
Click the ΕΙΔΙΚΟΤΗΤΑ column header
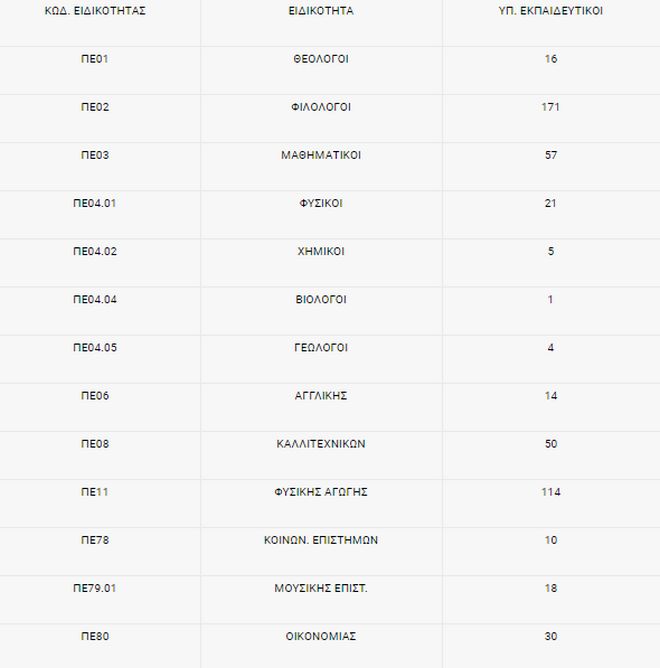point(321,12)
